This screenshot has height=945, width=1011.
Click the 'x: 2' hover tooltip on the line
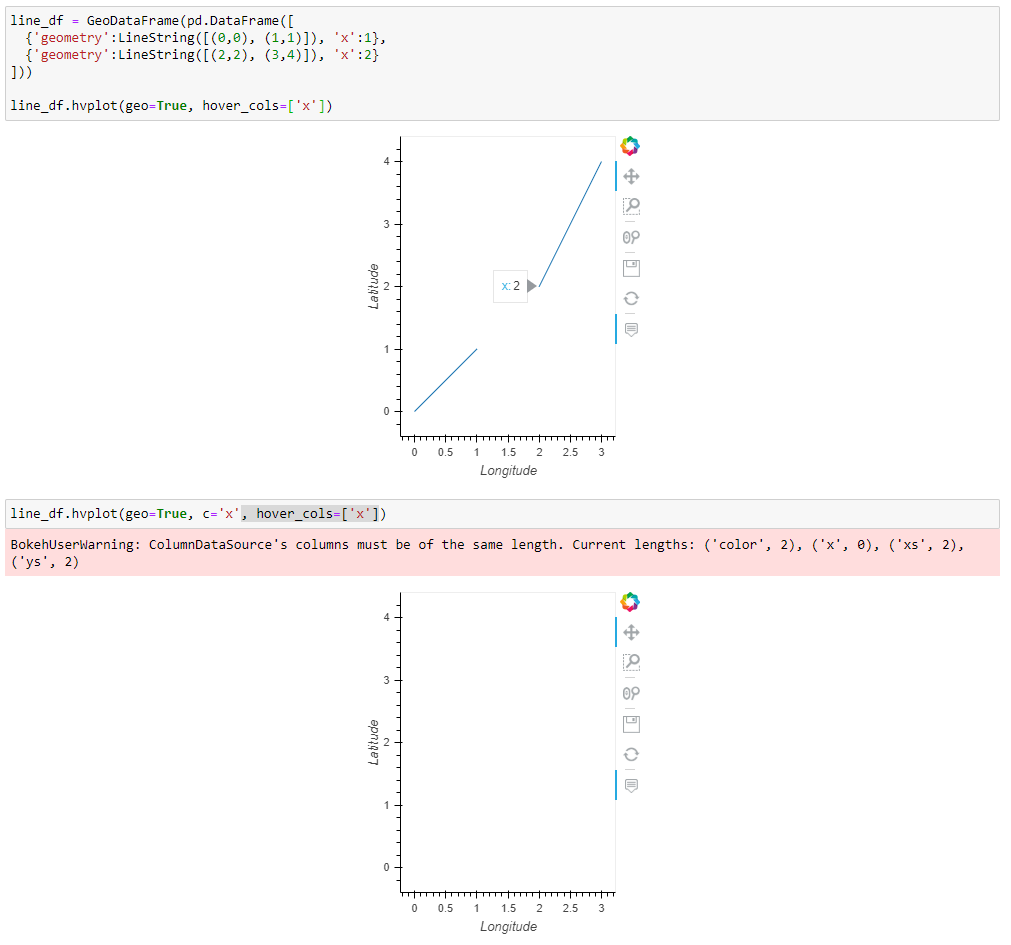point(510,286)
